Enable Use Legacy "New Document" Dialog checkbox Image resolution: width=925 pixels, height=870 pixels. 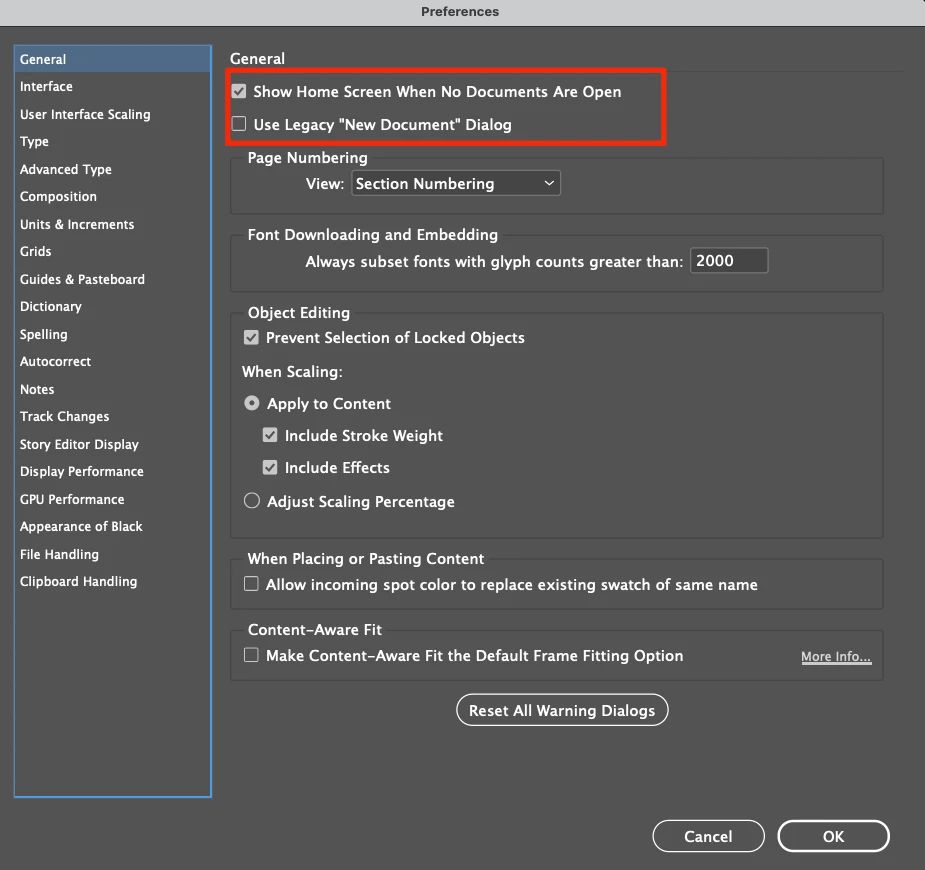pos(239,124)
